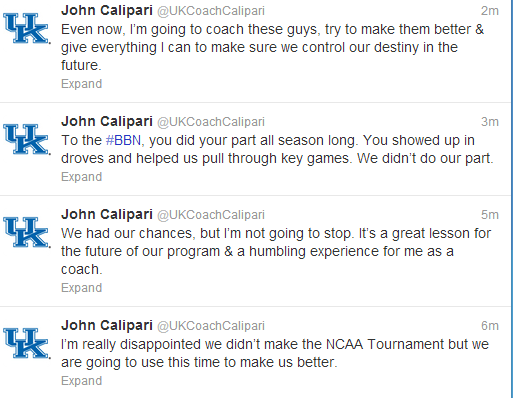This screenshot has width=513, height=398.
Task: Expand the 'We had our chances' tweet
Action: coord(81,288)
